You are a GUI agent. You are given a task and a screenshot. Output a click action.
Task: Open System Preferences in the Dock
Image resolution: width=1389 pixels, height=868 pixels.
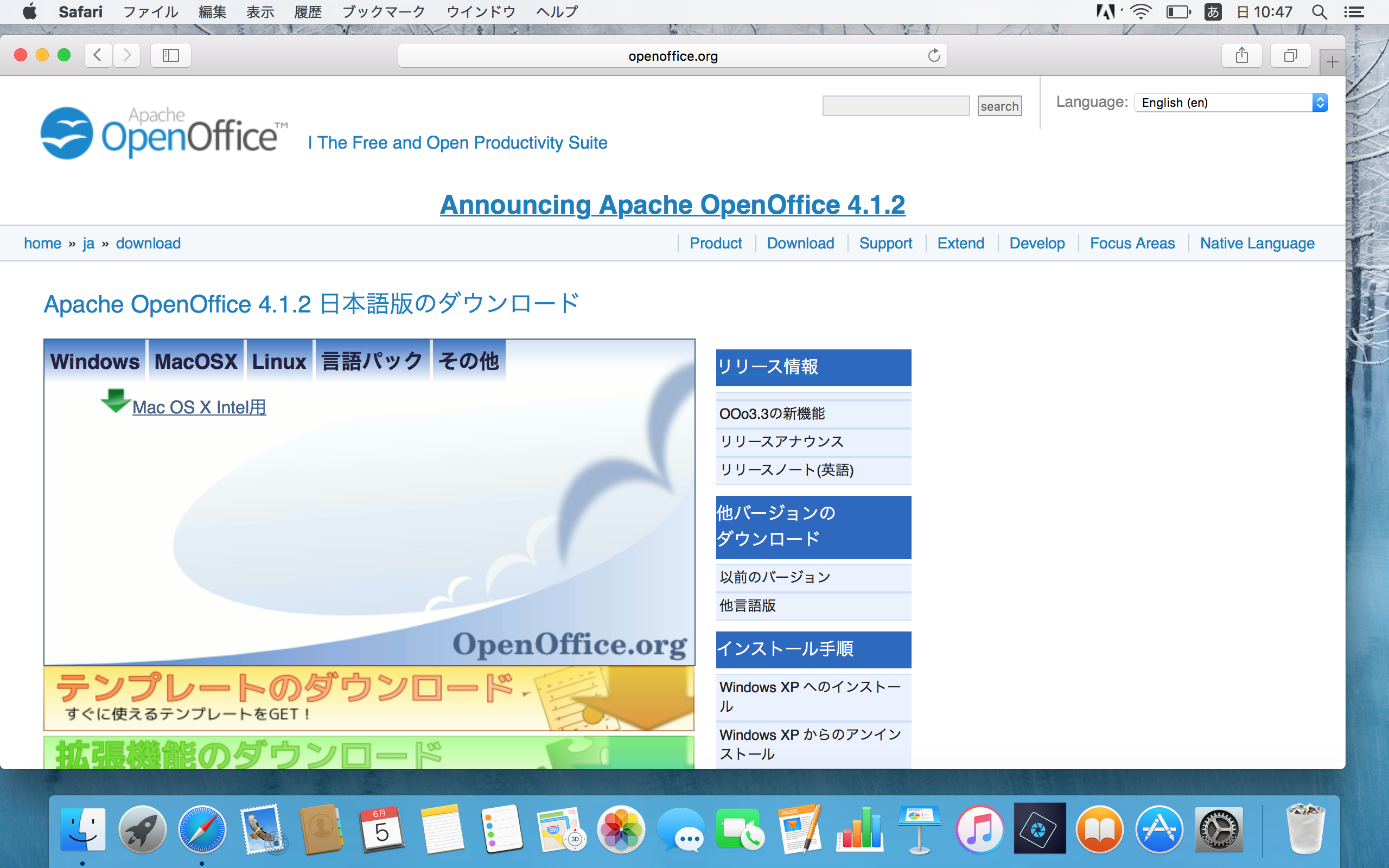click(x=1219, y=829)
